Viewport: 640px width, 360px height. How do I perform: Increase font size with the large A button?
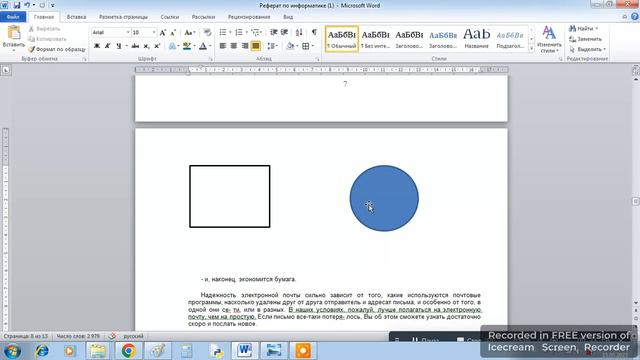pos(162,33)
